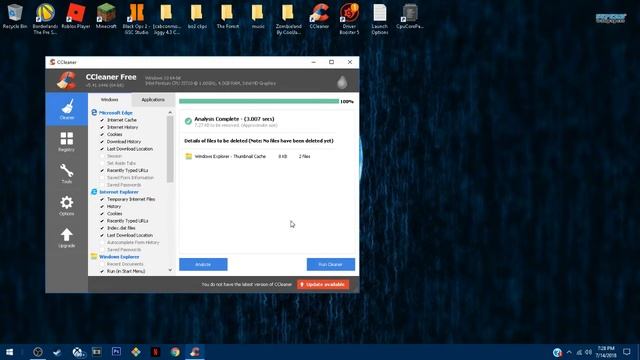Click the Analyze button
This screenshot has height=360, width=640.
203,264
